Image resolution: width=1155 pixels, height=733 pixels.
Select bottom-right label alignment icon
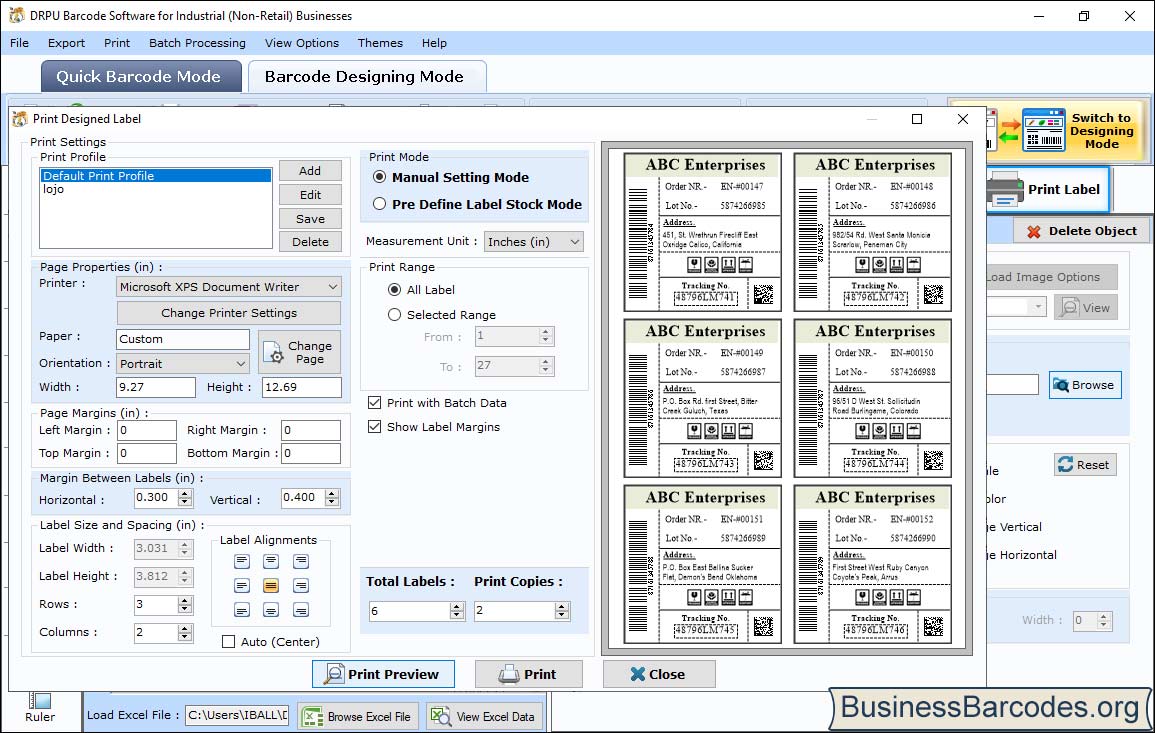[x=301, y=610]
